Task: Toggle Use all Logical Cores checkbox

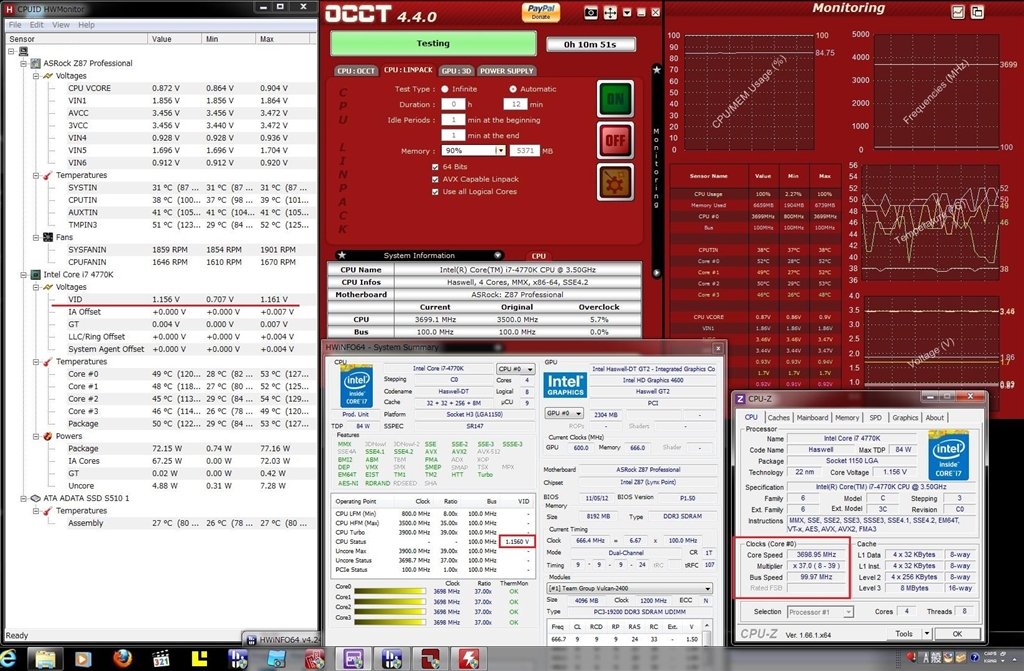Action: [435, 191]
